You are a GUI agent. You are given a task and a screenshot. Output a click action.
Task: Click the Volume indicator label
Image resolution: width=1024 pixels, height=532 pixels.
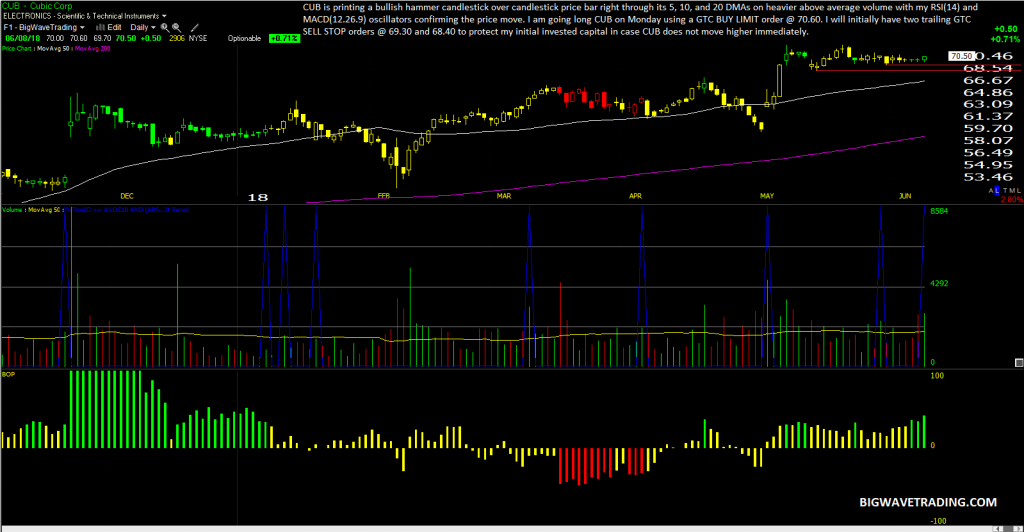12,210
